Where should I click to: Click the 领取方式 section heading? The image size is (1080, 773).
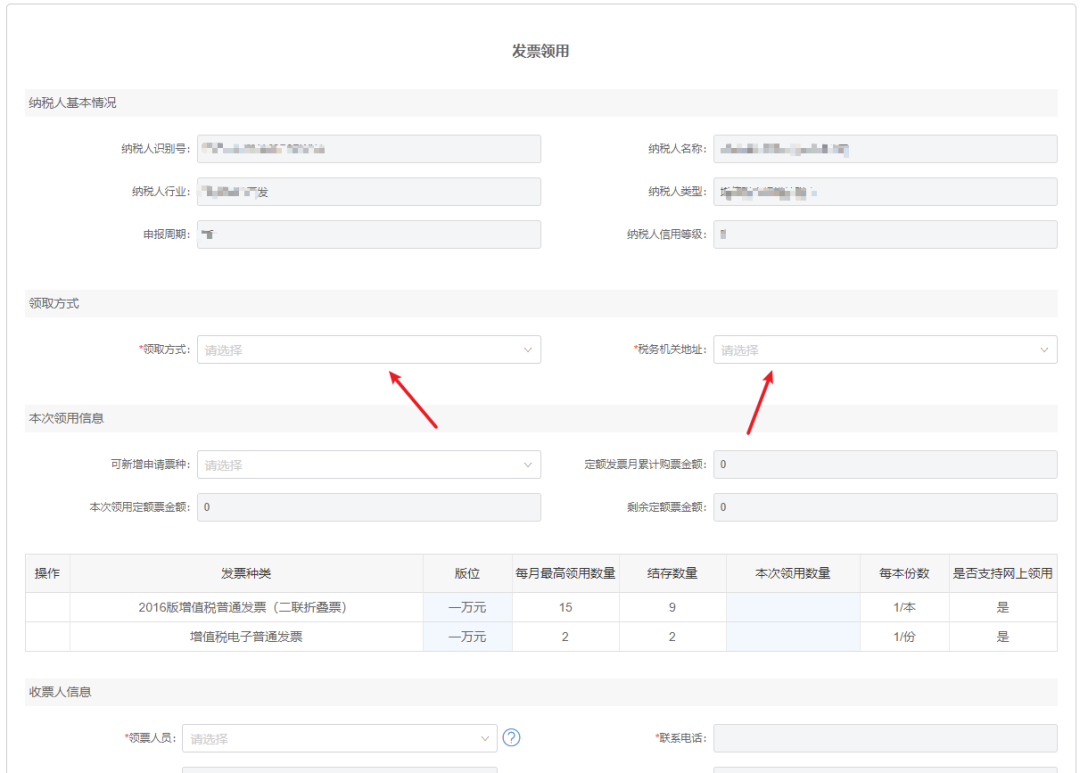54,303
